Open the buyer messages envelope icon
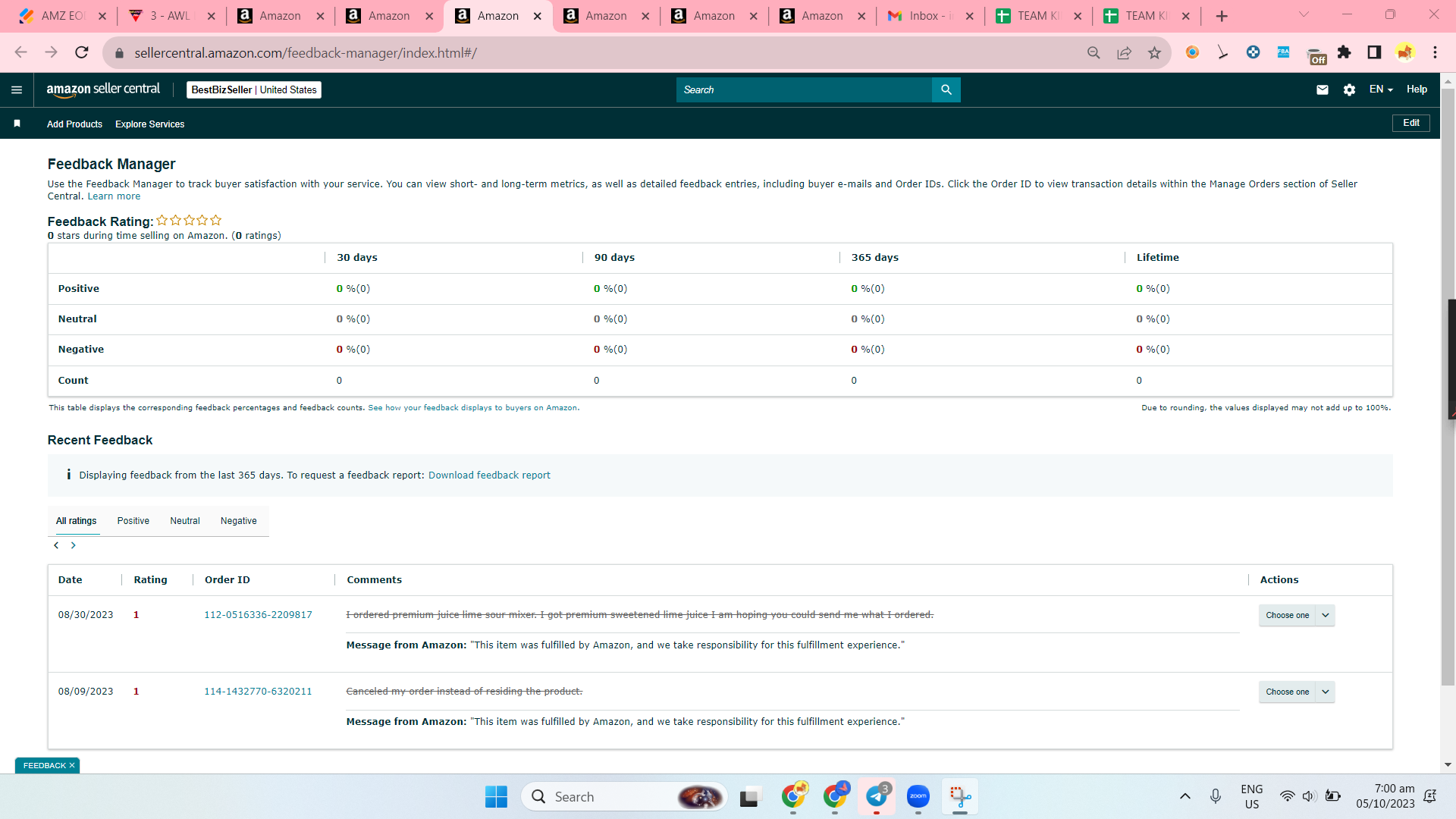 point(1323,89)
